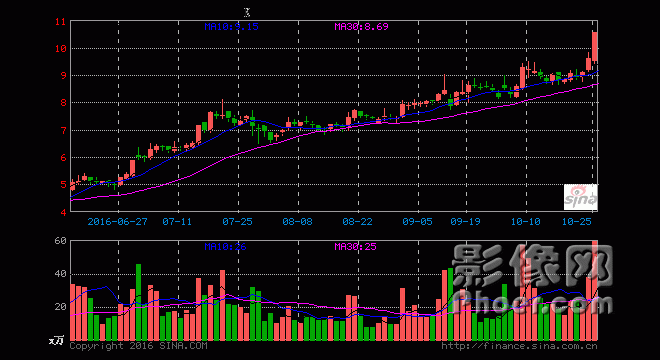Click the MA30:8.69 price indicator label
Image resolution: width=660 pixels, height=360 pixels.
361,27
